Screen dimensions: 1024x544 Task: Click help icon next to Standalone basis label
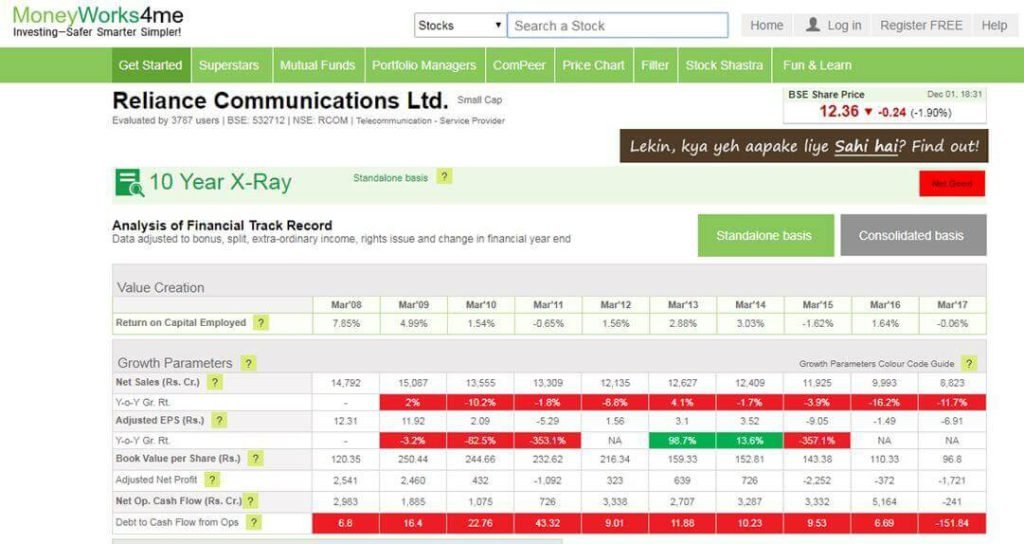(x=444, y=177)
